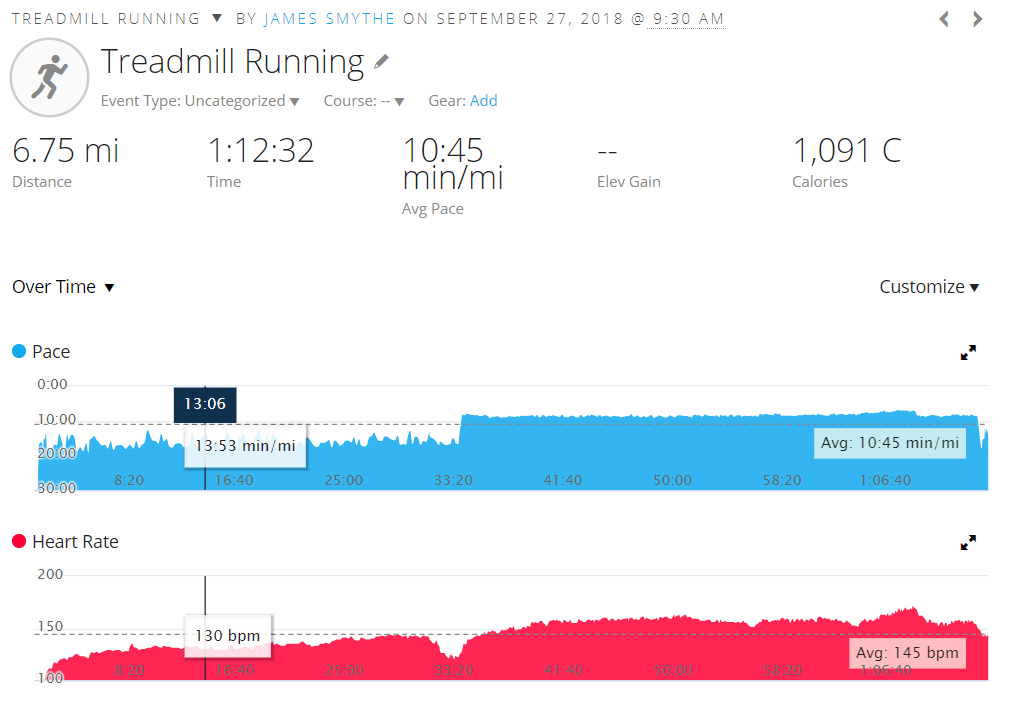Click the 6.75 mi distance value

(65, 151)
